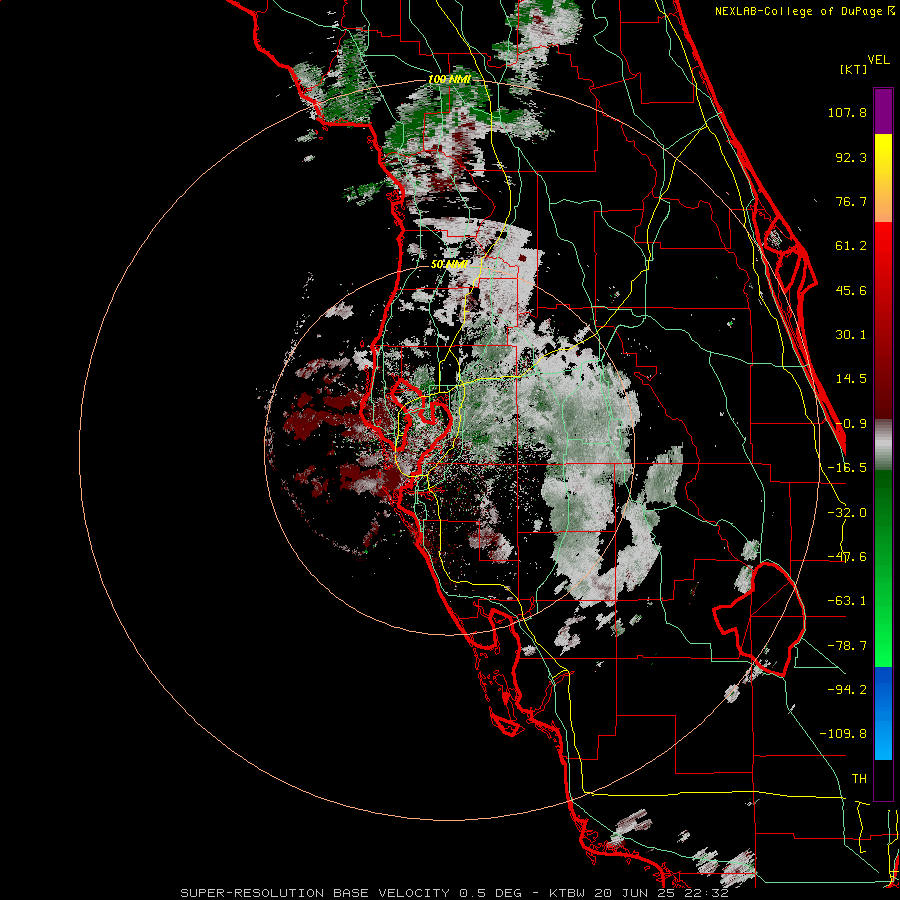Click the 107.8 velocity scale value

pyautogui.click(x=847, y=112)
